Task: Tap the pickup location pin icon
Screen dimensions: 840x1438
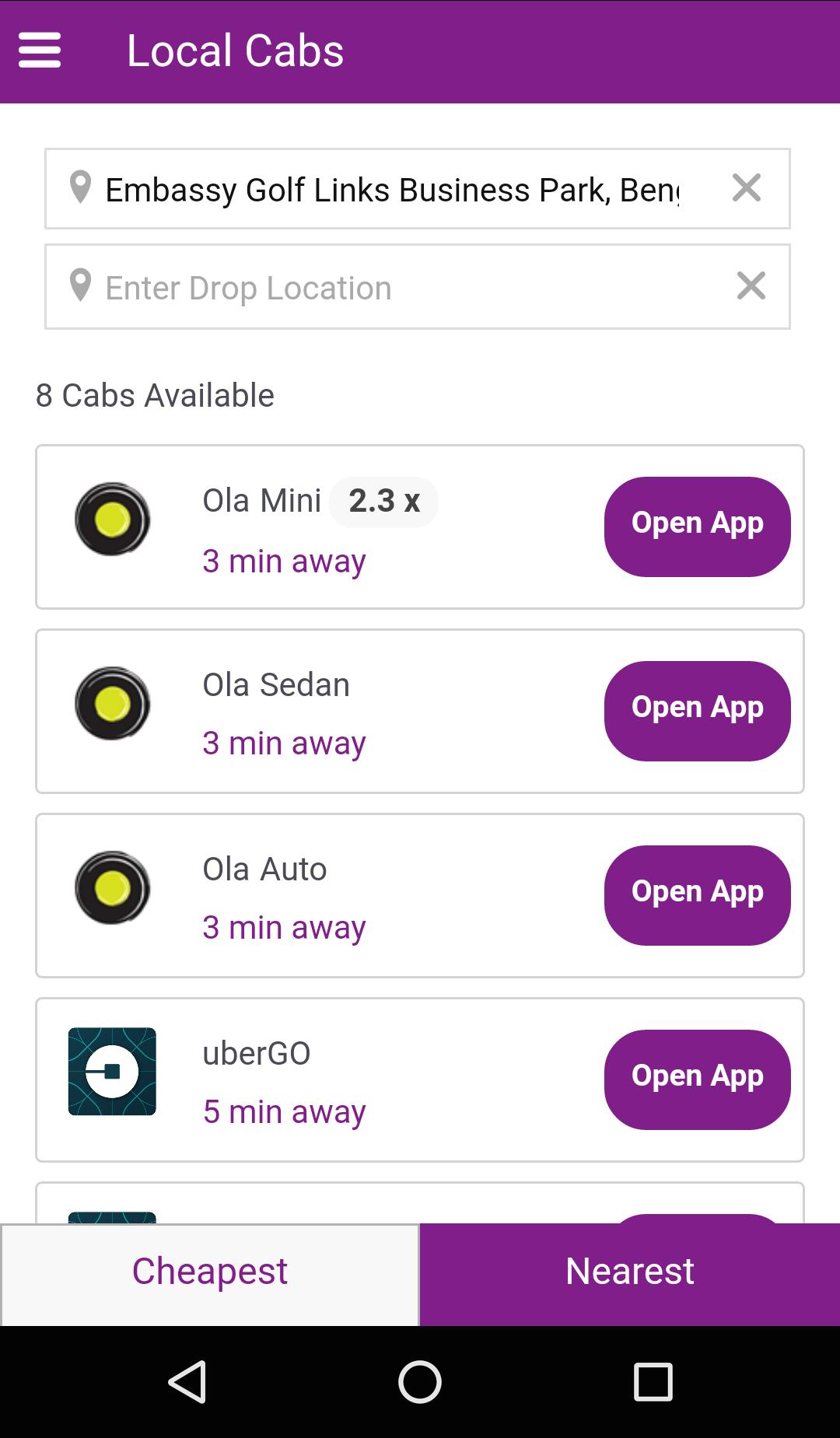Action: click(x=80, y=187)
